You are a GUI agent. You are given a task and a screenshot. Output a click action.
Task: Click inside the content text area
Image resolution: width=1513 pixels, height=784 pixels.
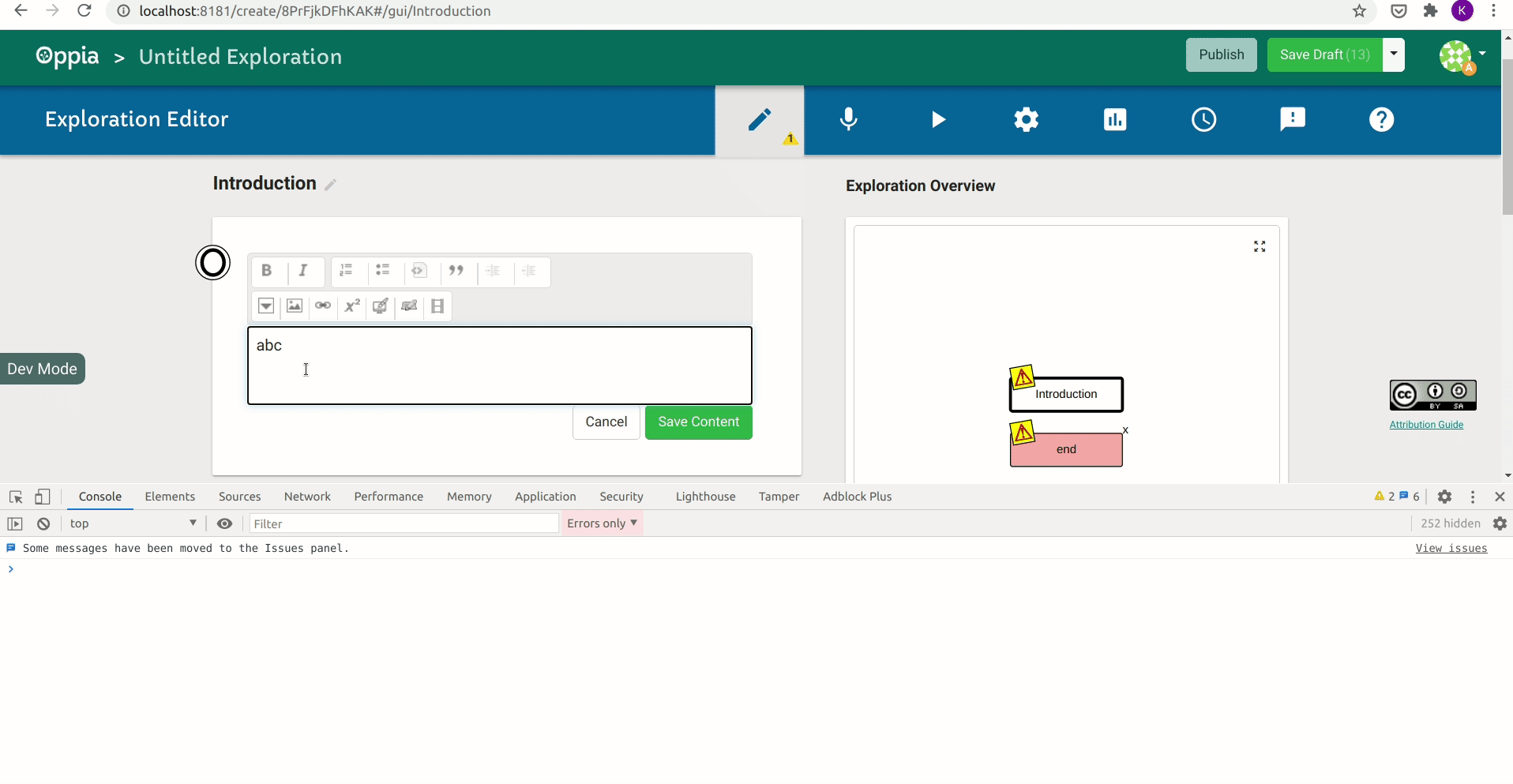point(499,366)
